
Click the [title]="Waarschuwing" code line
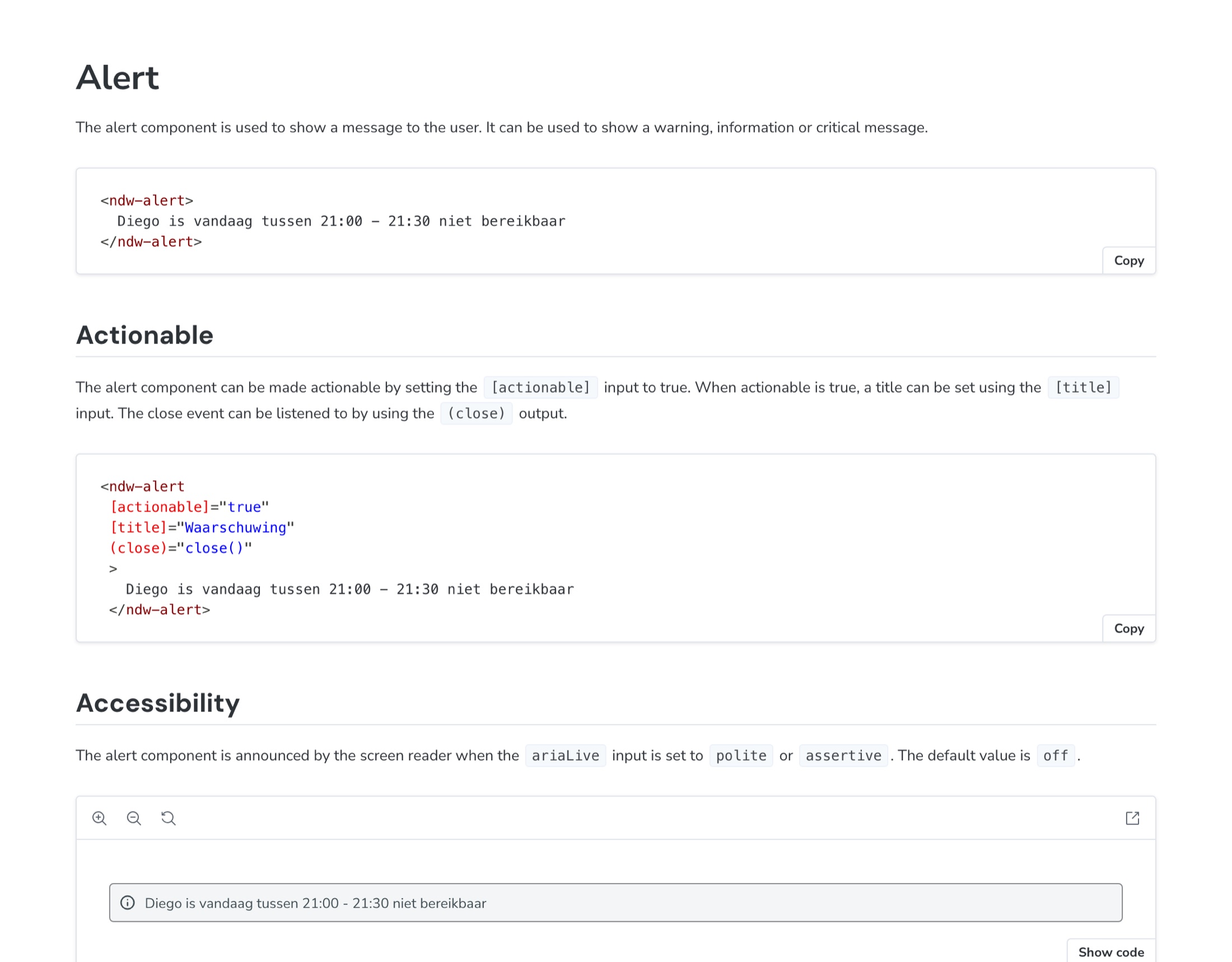tap(202, 528)
